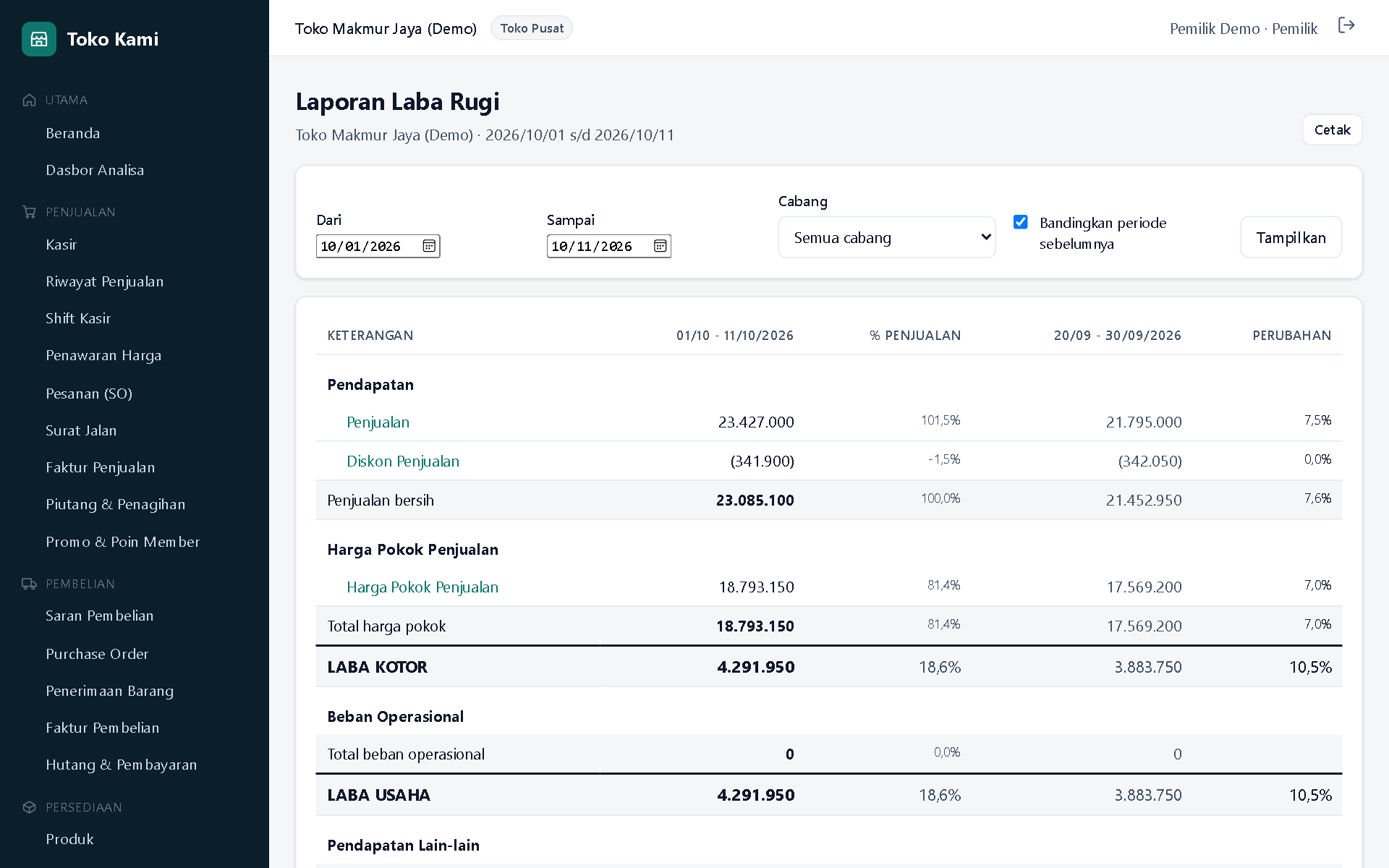Open Beranda in the sidebar
1389x868 pixels.
click(x=73, y=133)
